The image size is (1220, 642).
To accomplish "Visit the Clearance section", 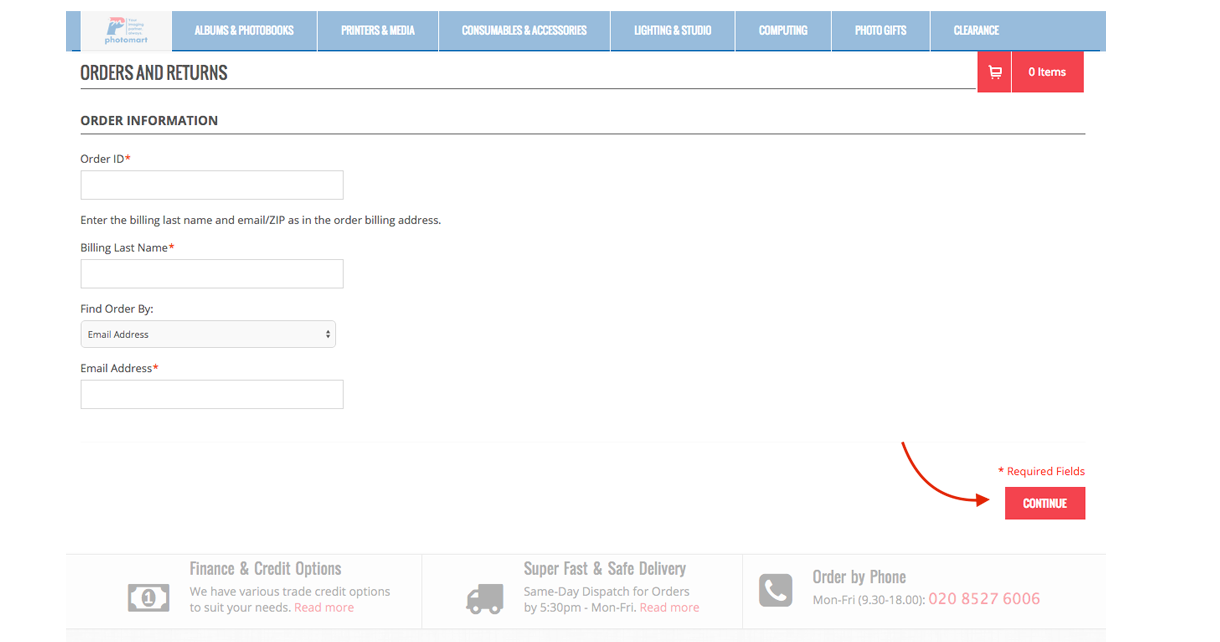I will pyautogui.click(x=976, y=31).
